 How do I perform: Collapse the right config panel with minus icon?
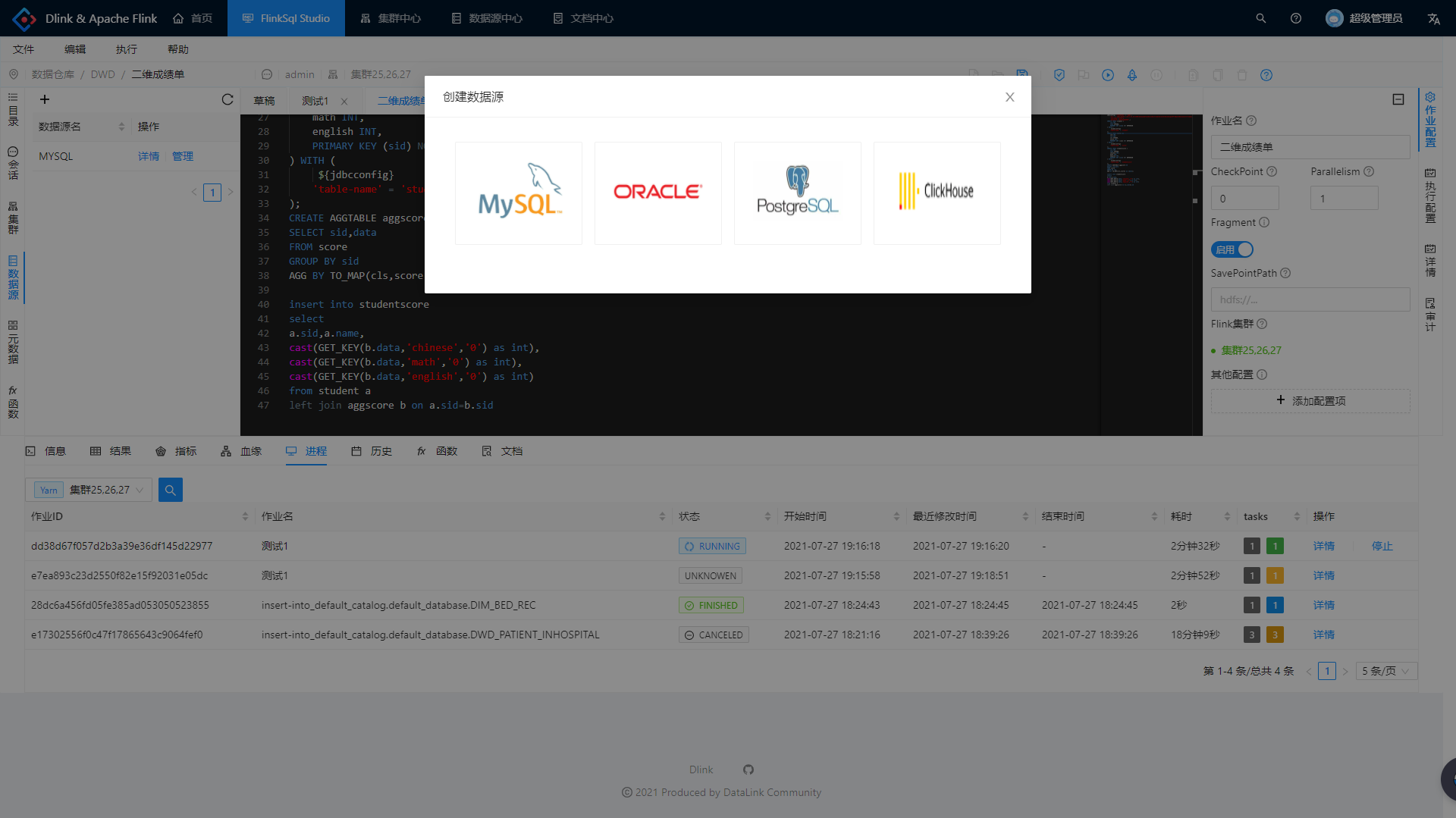[x=1398, y=99]
